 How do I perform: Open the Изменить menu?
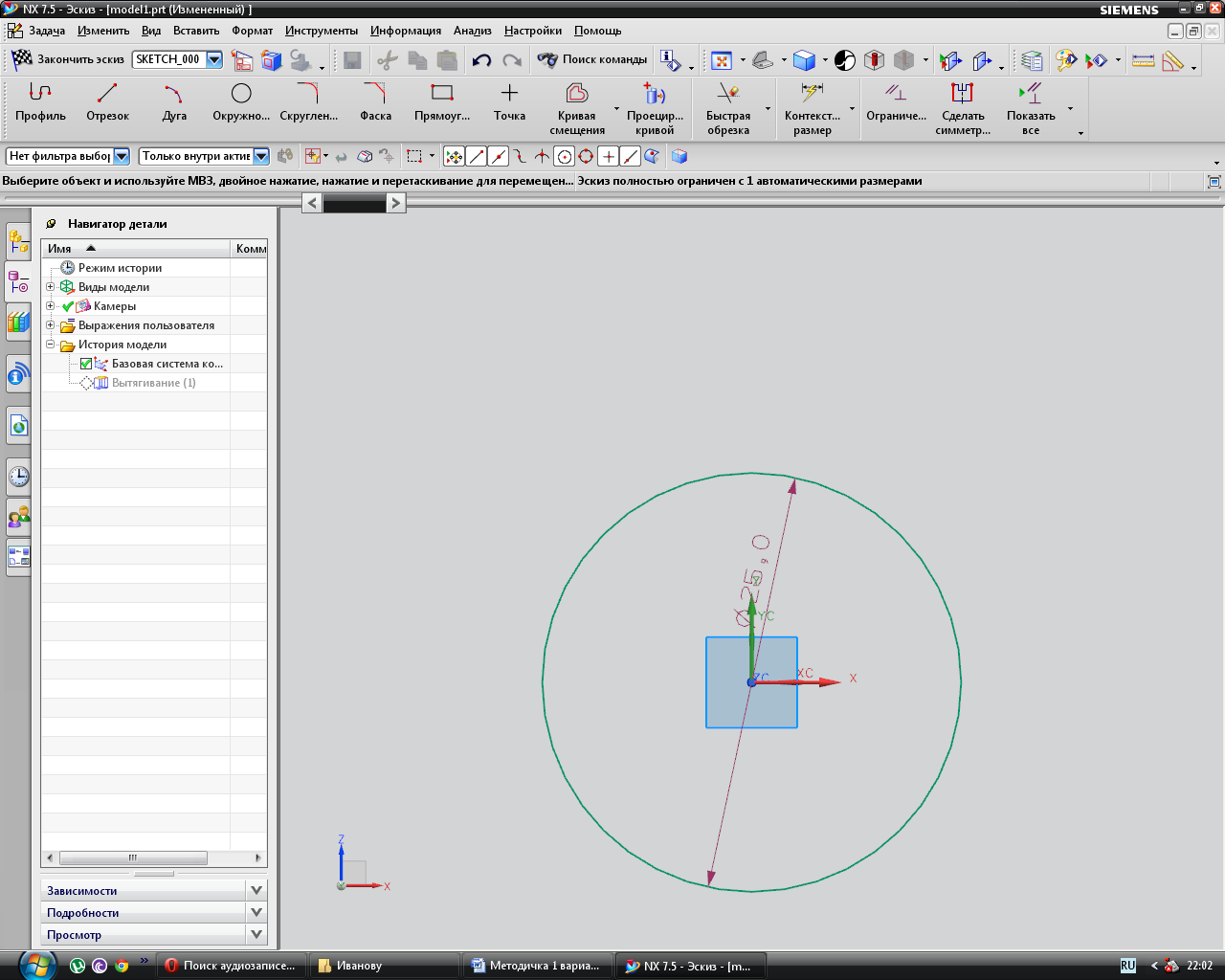pyautogui.click(x=103, y=31)
